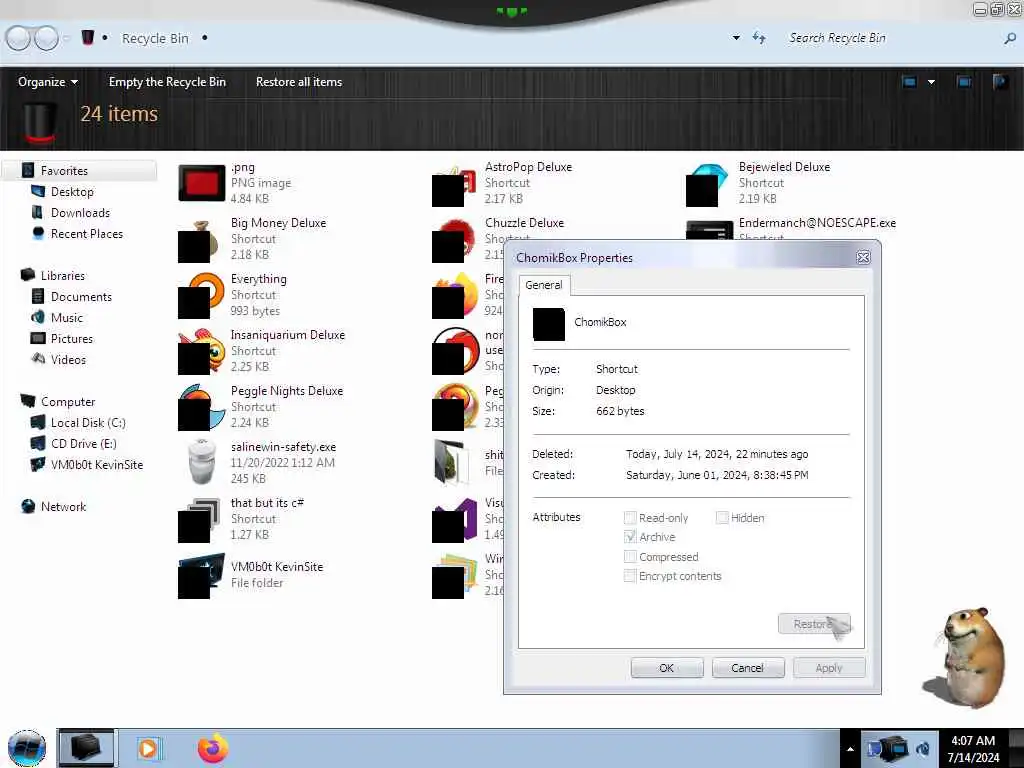The height and width of the screenshot is (768, 1024).
Task: Click the taskbar clock showing 4:07 AM
Action: point(973,748)
